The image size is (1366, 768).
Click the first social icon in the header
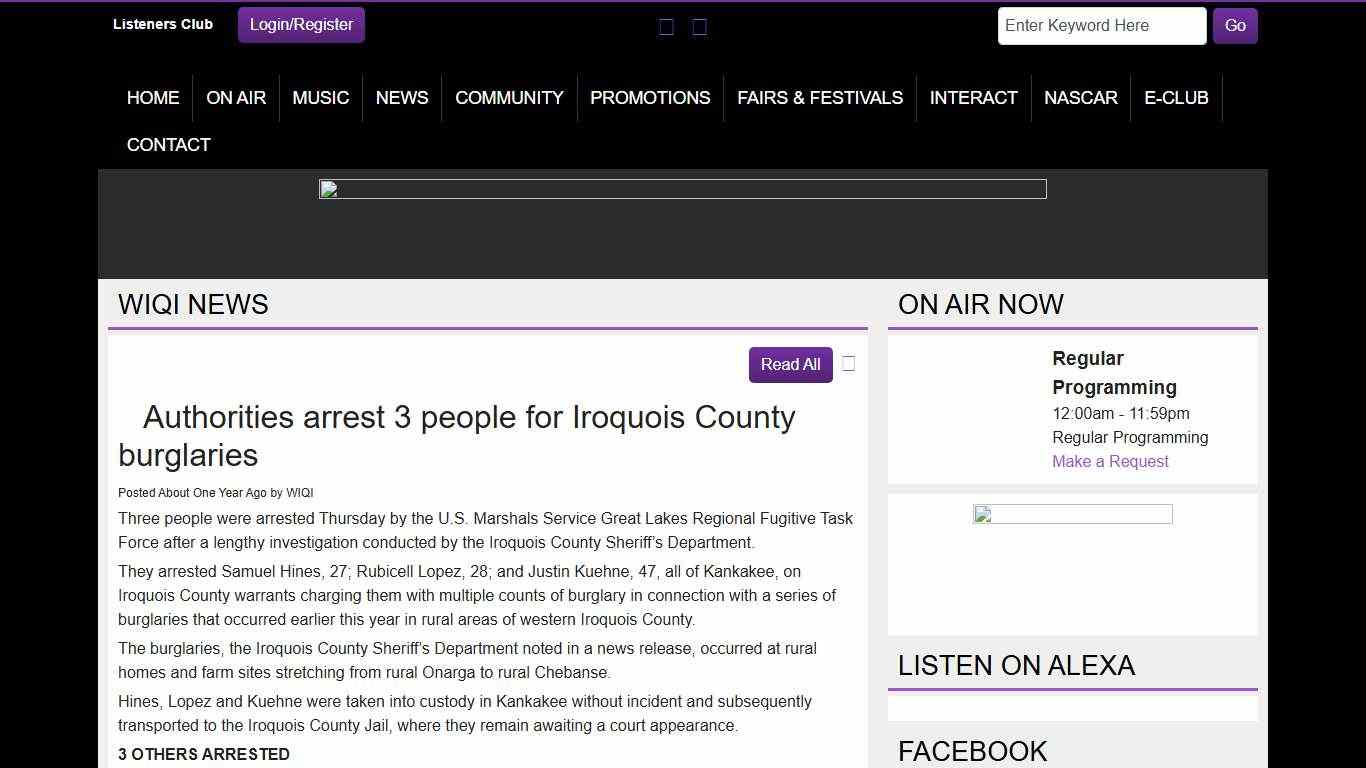coord(666,27)
